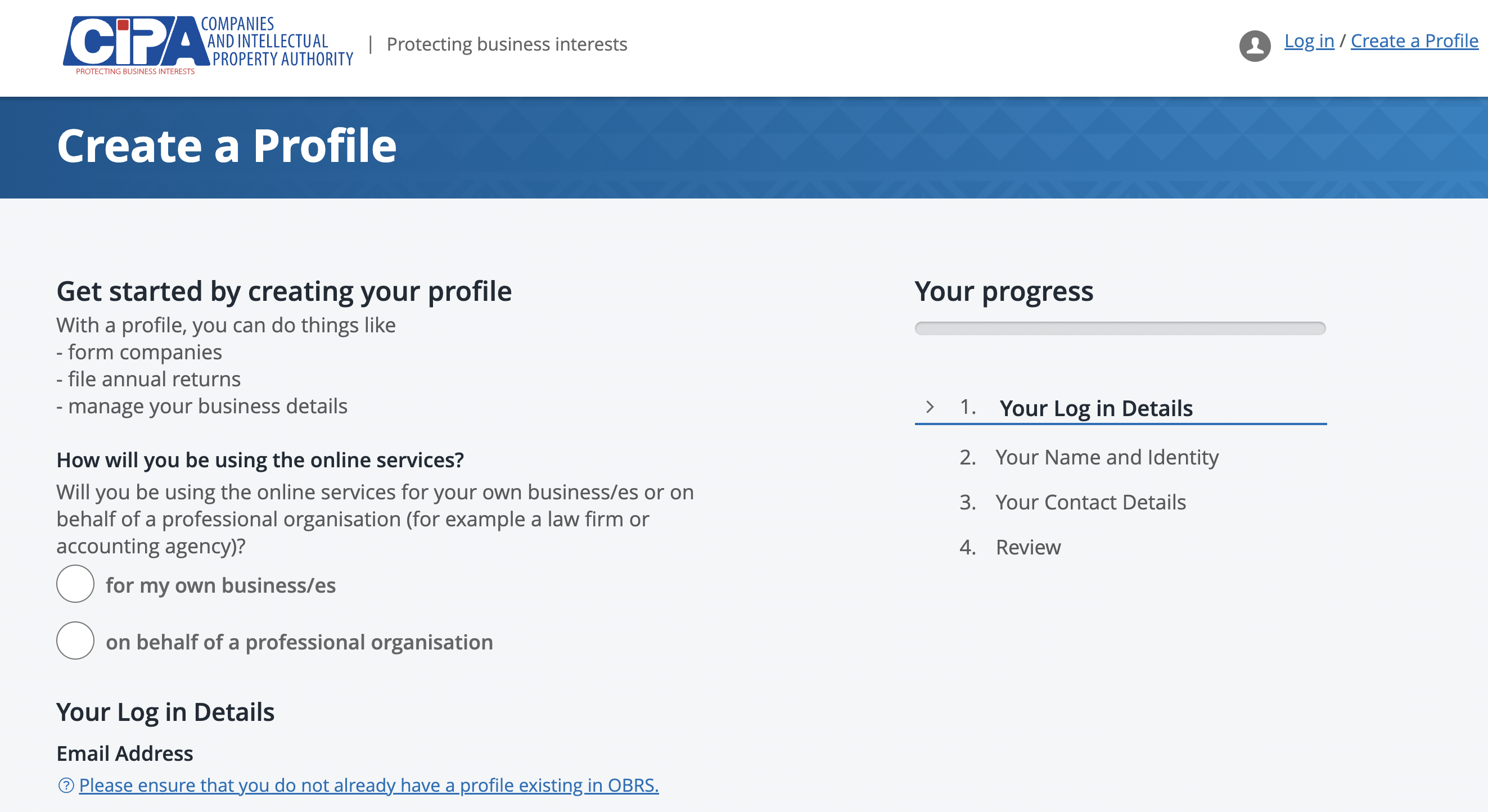Click the chevron next to step 1
The width and height of the screenshot is (1488, 812).
click(x=931, y=407)
